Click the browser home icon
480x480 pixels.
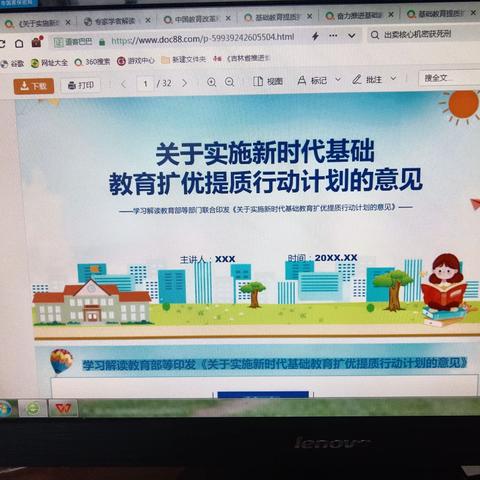coord(19,44)
